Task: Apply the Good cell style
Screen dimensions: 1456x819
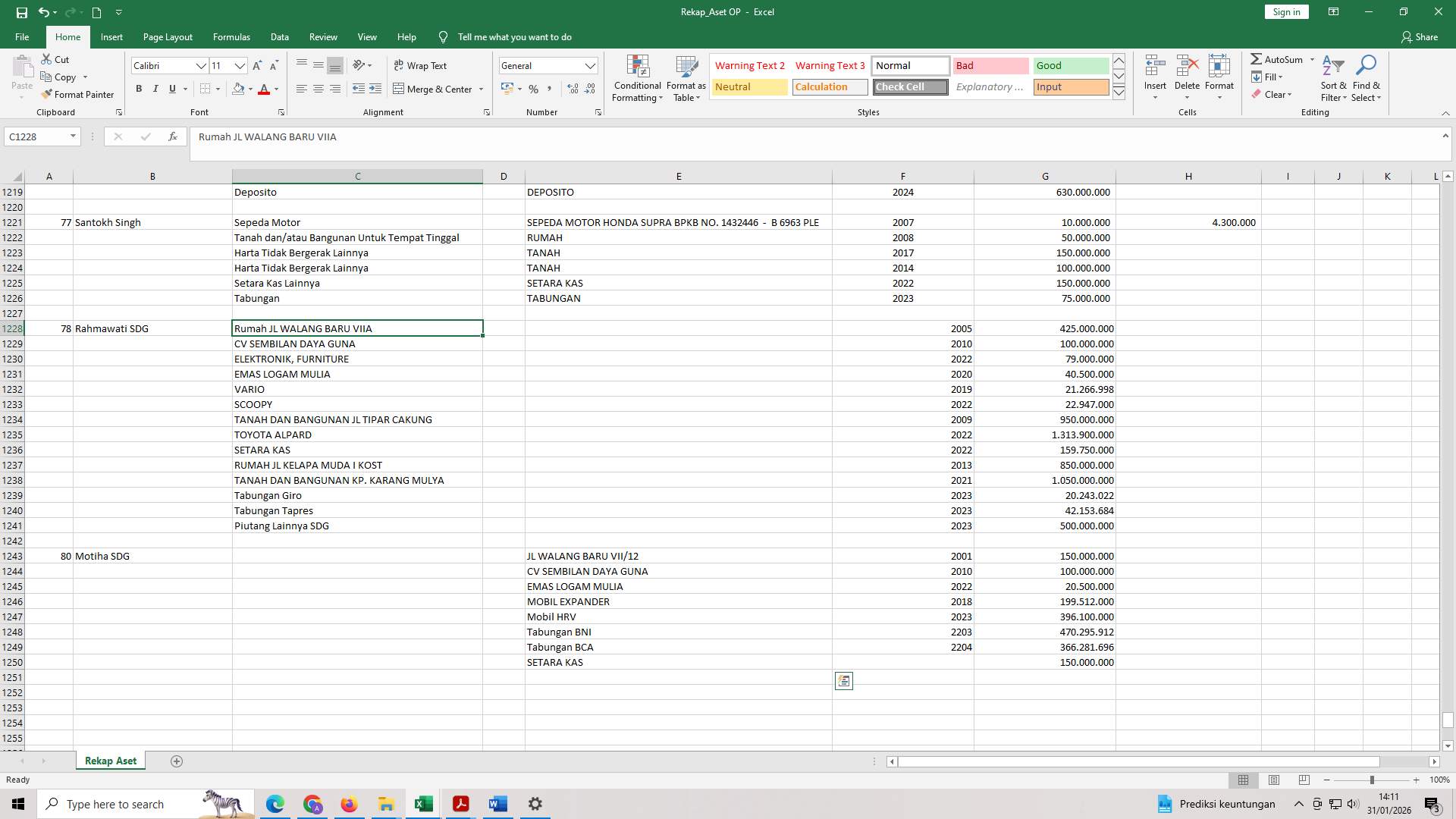Action: pyautogui.click(x=1070, y=65)
